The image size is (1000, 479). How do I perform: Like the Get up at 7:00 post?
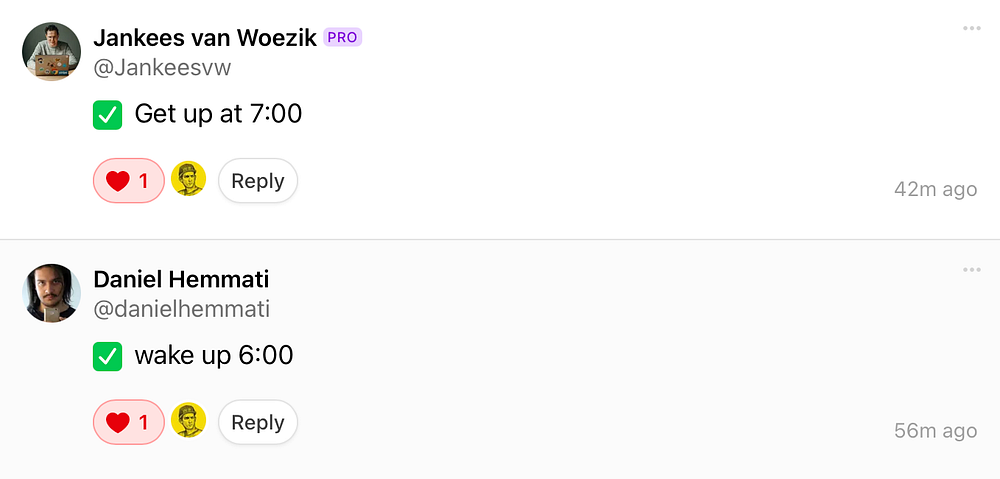[x=128, y=181]
